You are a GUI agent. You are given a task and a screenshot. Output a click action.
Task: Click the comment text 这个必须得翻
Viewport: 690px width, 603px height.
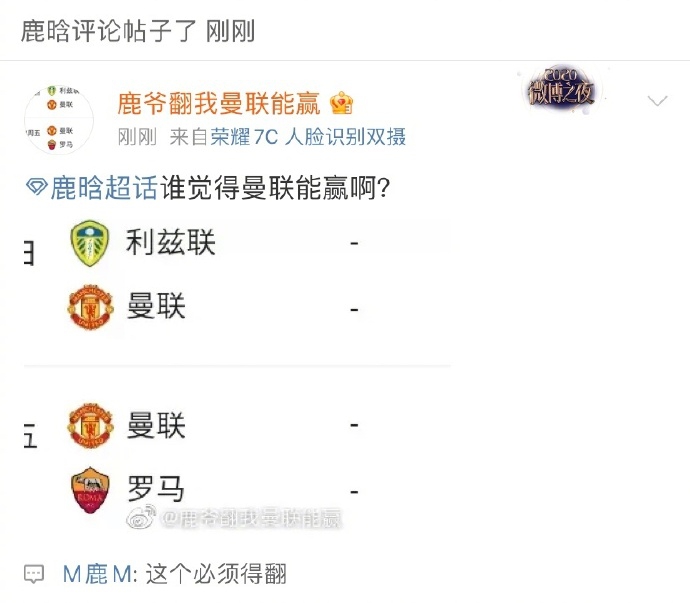[216, 574]
